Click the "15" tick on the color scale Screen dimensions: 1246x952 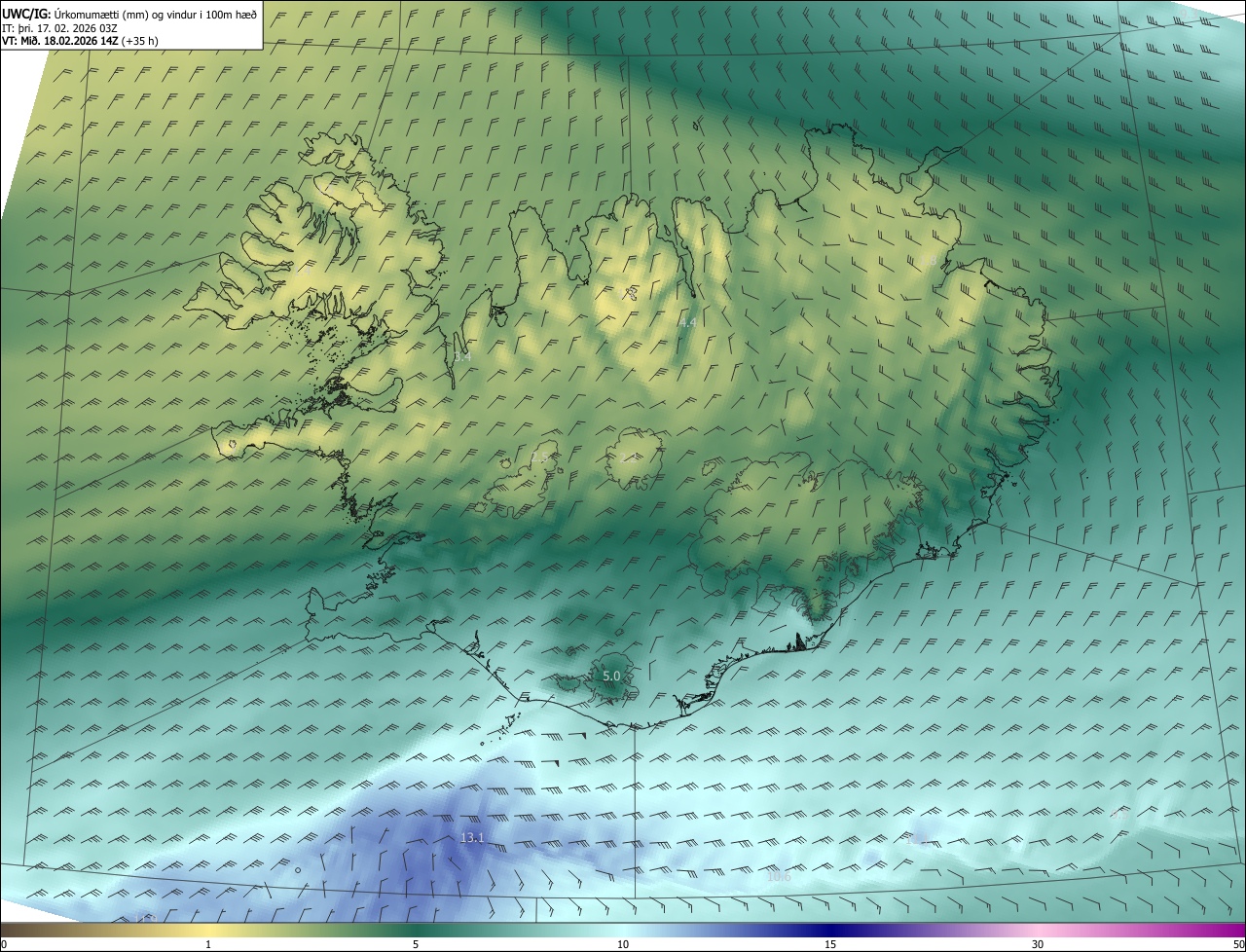point(830,945)
